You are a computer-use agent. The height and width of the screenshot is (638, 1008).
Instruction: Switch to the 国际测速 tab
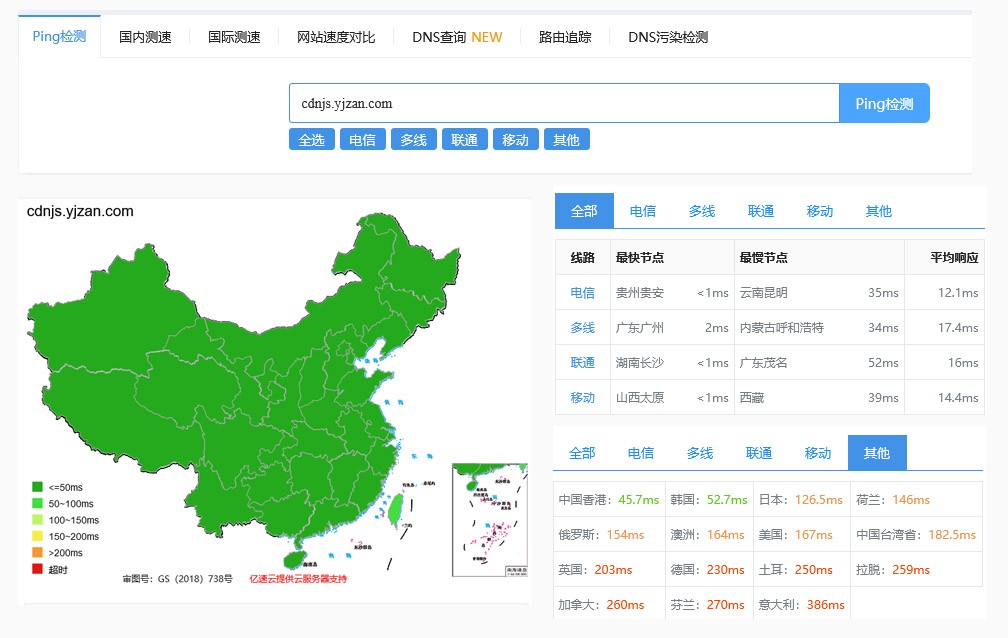point(234,37)
